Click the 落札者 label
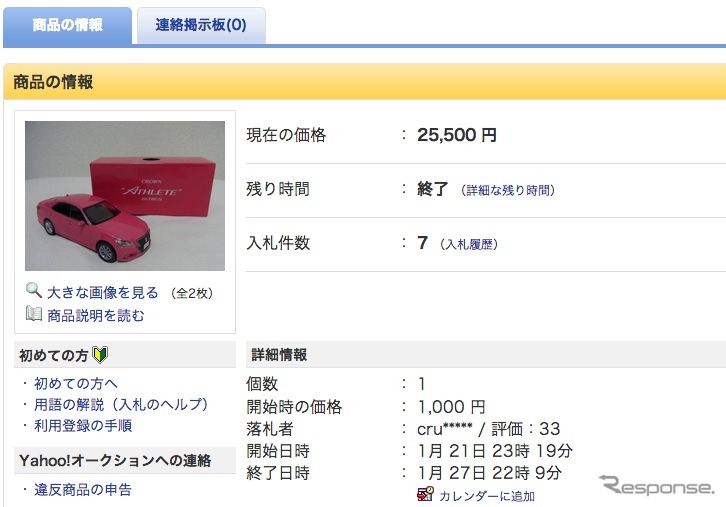Viewport: 726px width, 507px height. [x=269, y=429]
